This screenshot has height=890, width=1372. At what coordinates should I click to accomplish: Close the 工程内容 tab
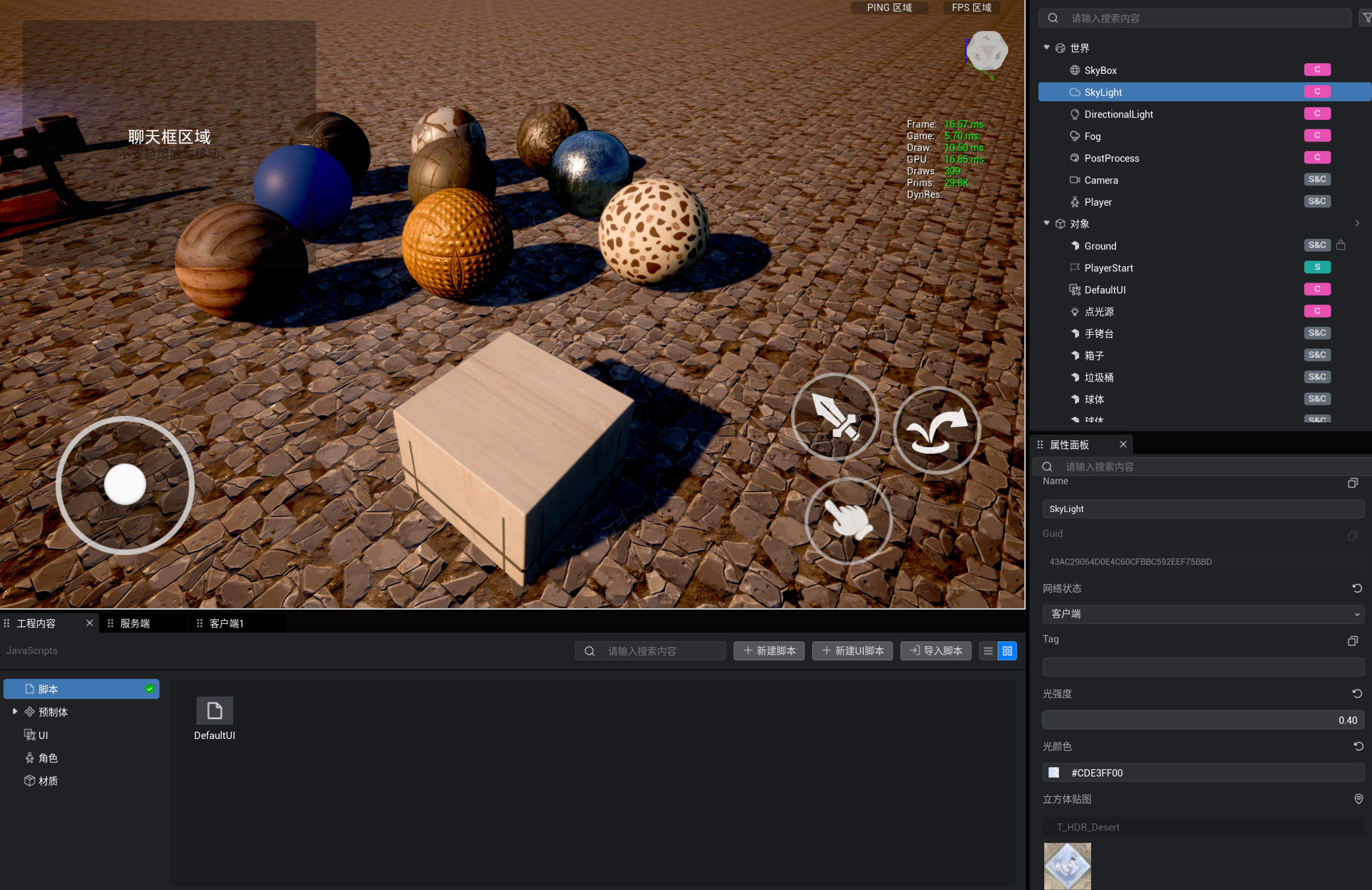point(89,623)
